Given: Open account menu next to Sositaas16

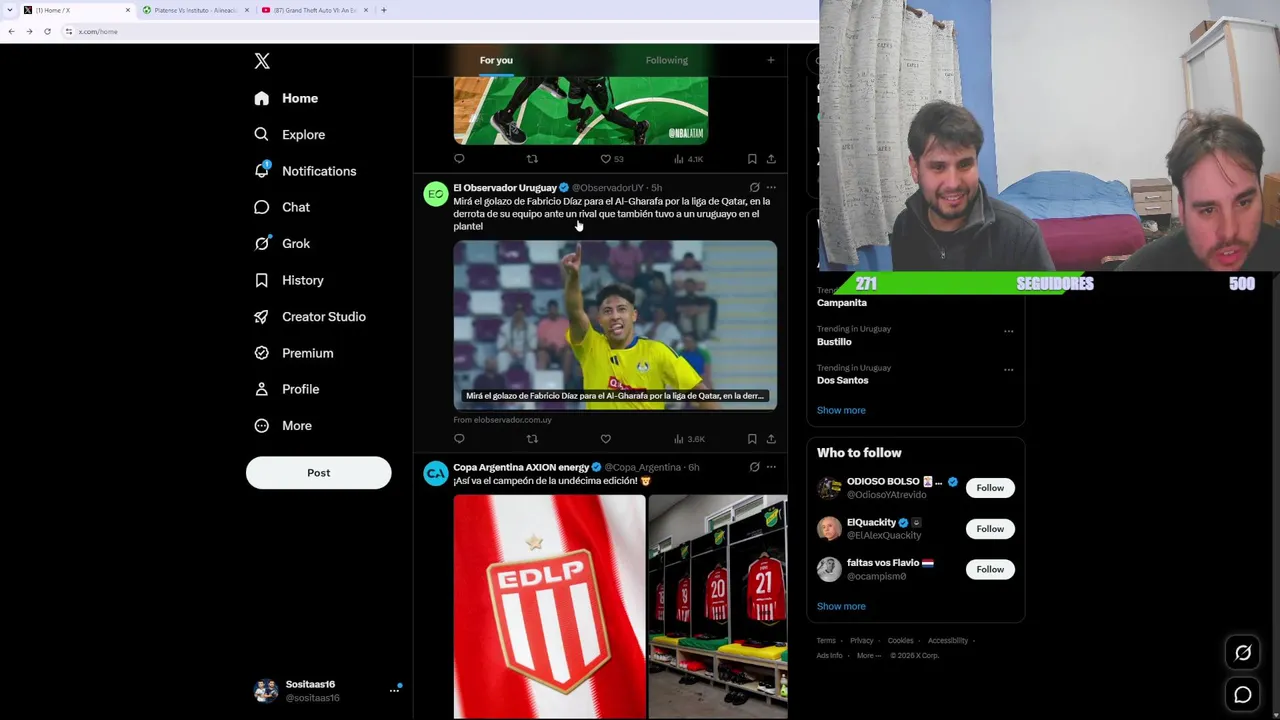Looking at the screenshot, I should click(394, 690).
